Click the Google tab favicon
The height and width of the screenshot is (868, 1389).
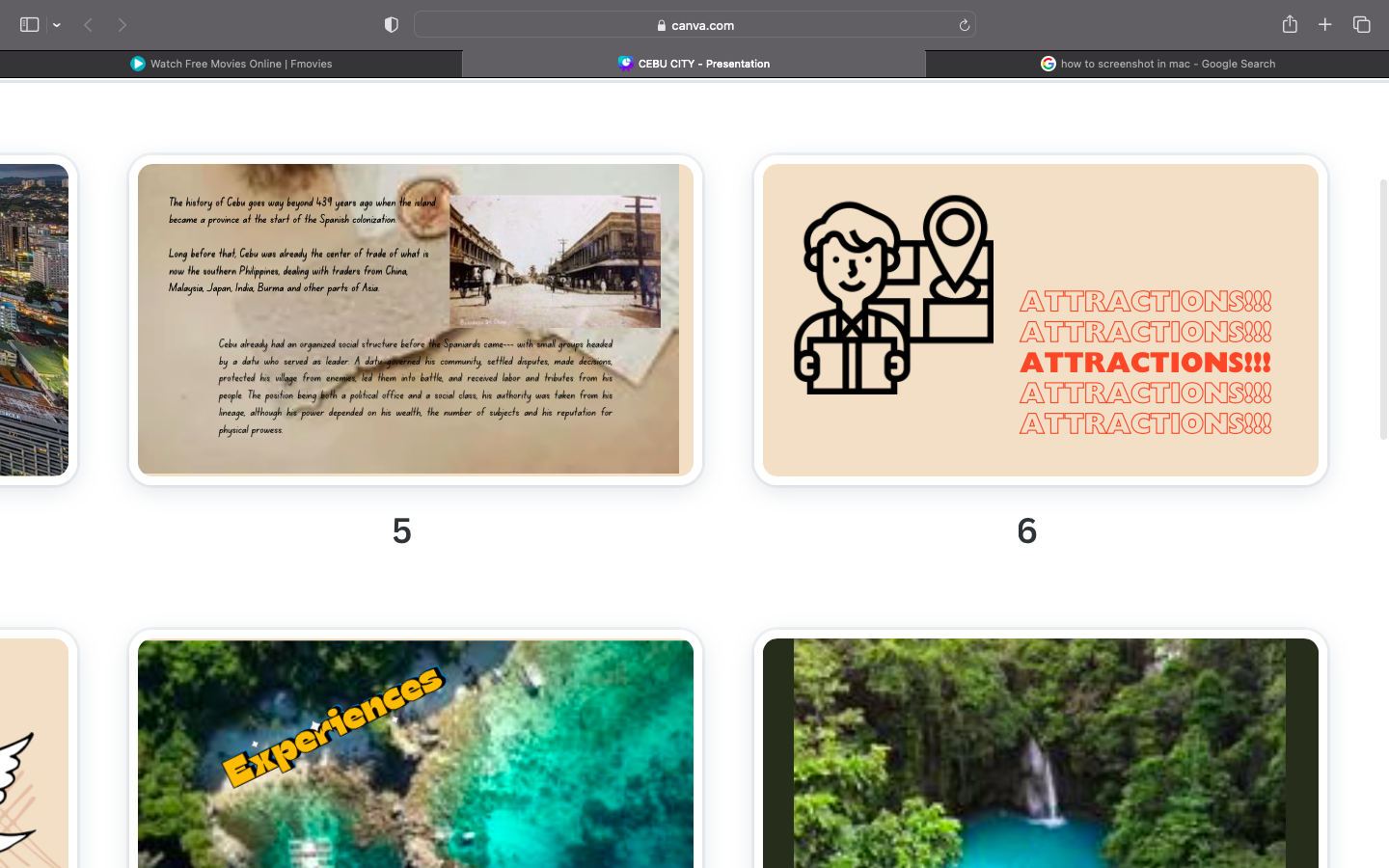pyautogui.click(x=1049, y=64)
